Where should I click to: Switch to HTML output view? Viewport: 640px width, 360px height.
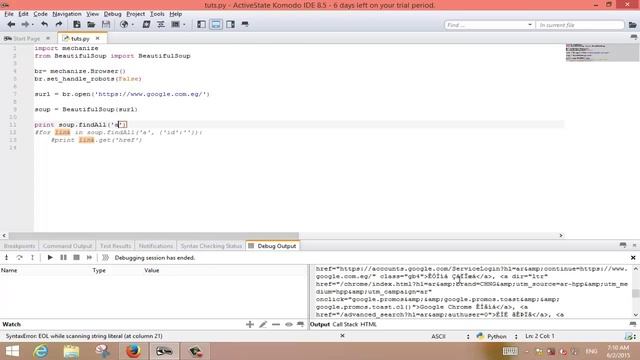[x=369, y=324]
